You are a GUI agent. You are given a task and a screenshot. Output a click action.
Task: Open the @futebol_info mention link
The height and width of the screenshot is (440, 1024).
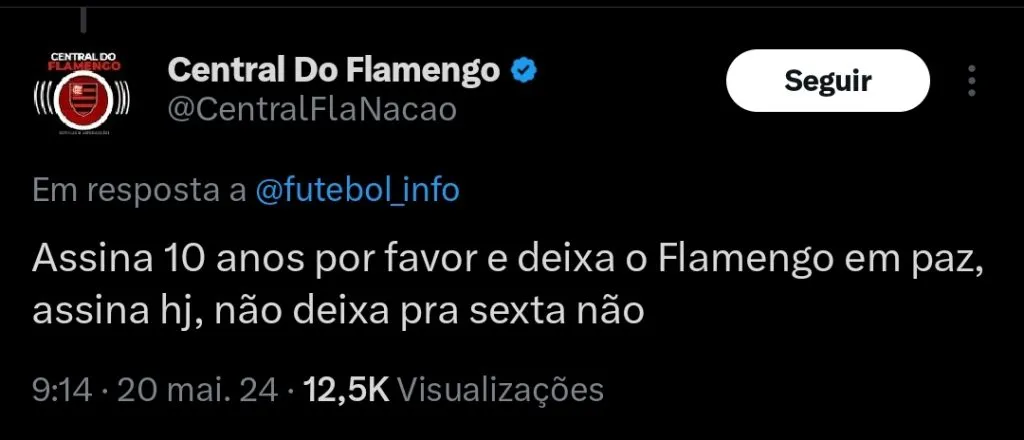pyautogui.click(x=357, y=190)
